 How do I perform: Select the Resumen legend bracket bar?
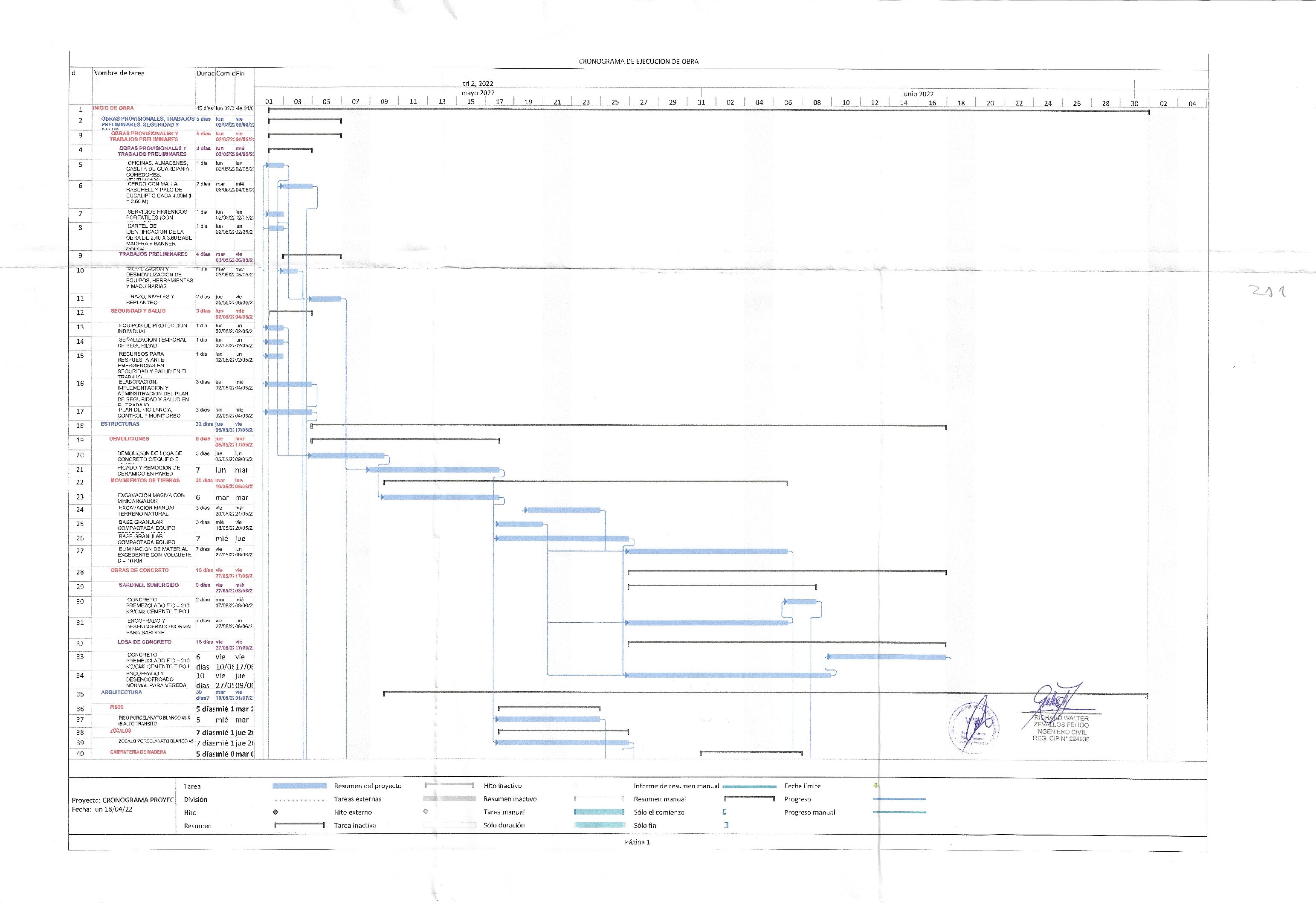(x=299, y=825)
